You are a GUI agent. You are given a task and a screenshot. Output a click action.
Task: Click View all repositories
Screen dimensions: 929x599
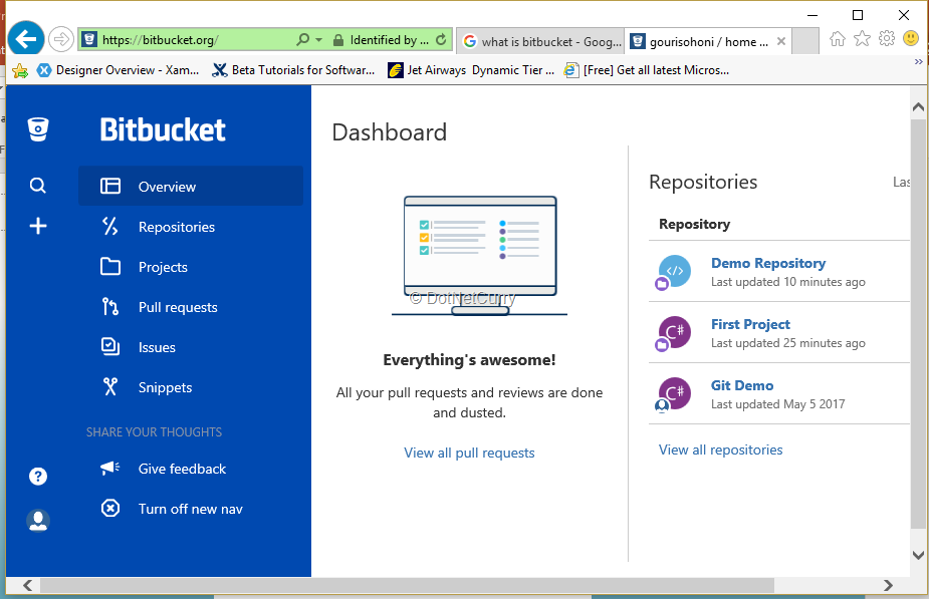click(x=719, y=449)
